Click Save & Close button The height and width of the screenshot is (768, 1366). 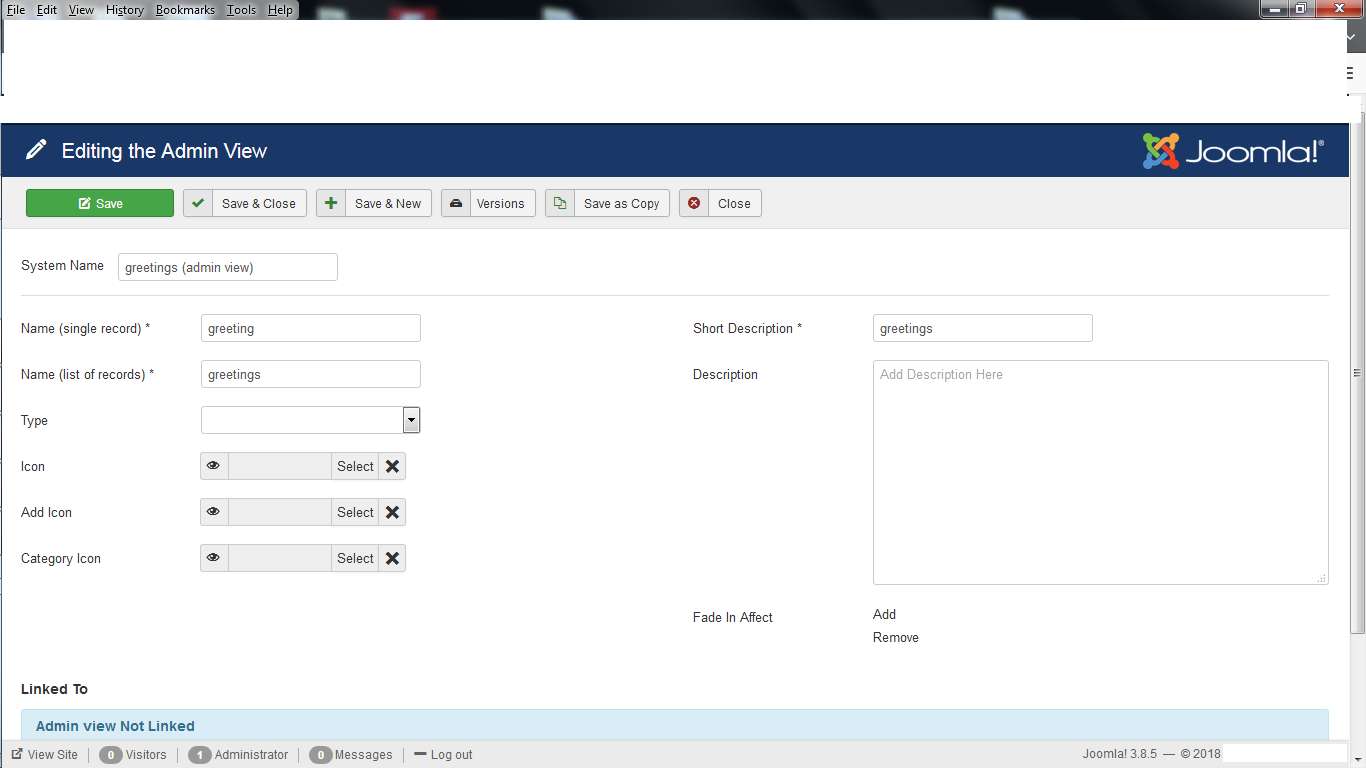tap(245, 203)
